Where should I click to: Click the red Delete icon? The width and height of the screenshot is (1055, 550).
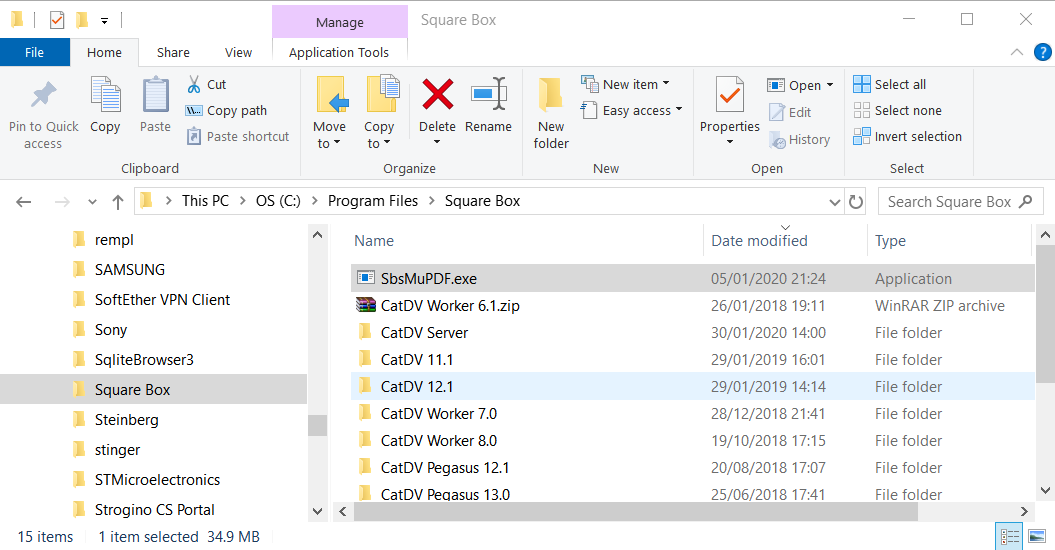pyautogui.click(x=437, y=94)
